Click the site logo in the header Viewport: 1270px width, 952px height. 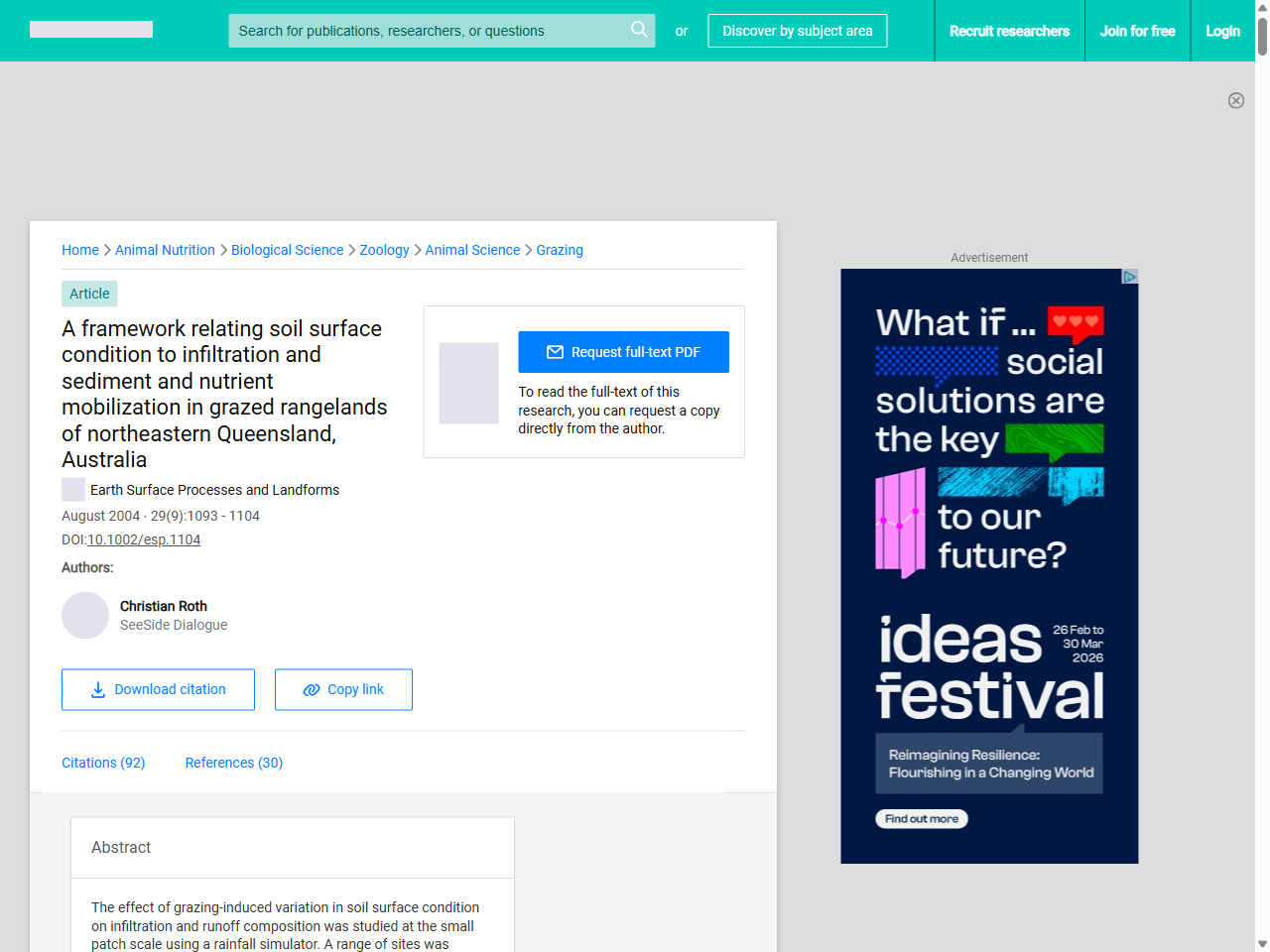tap(91, 30)
